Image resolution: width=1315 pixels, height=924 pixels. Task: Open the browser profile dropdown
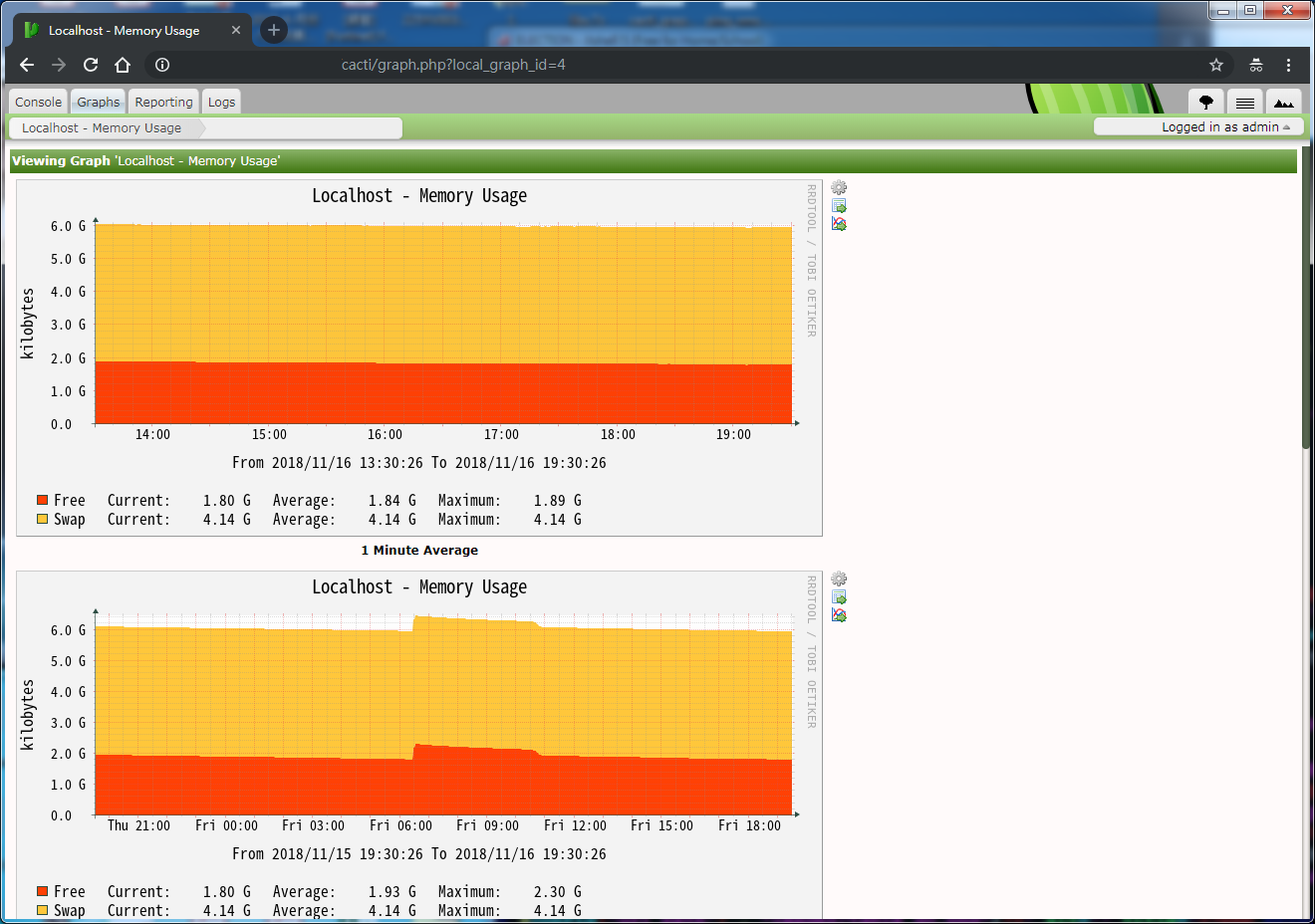pos(1256,65)
